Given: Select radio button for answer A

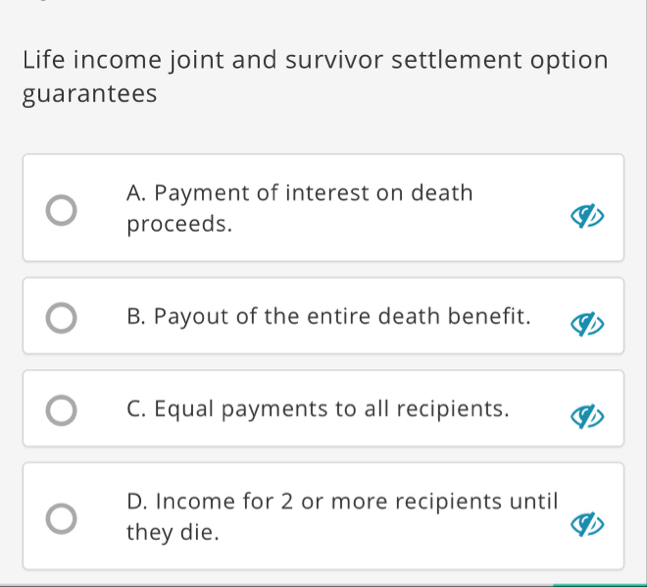Looking at the screenshot, I should click(x=61, y=210).
